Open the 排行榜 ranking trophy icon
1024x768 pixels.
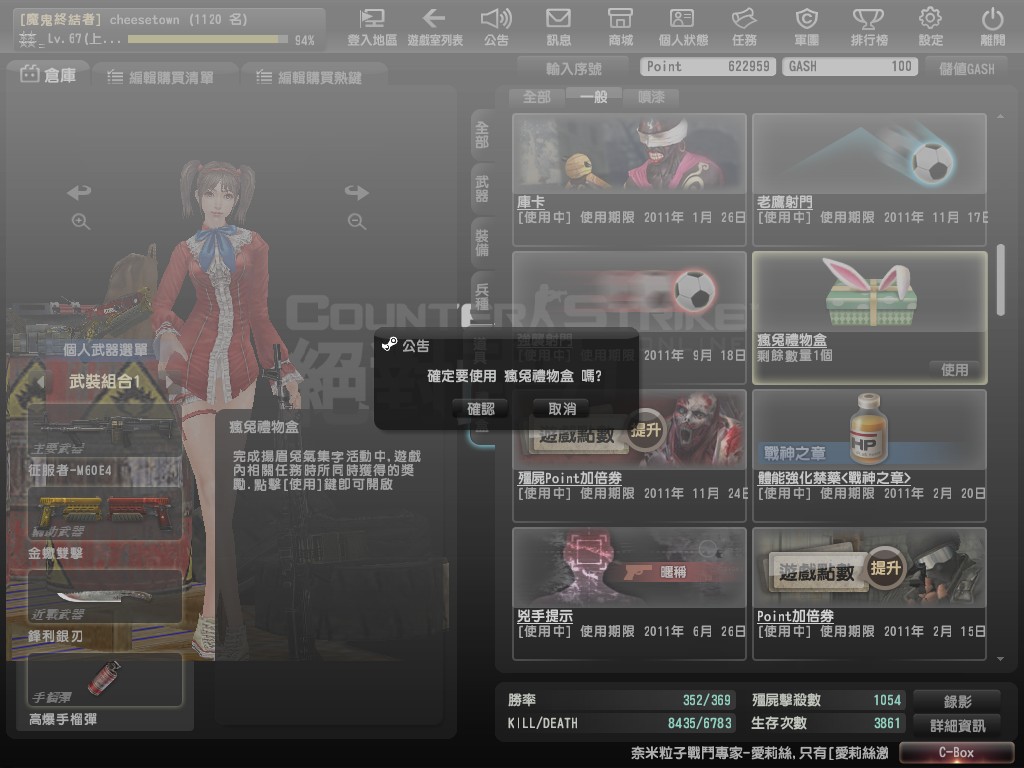point(869,27)
